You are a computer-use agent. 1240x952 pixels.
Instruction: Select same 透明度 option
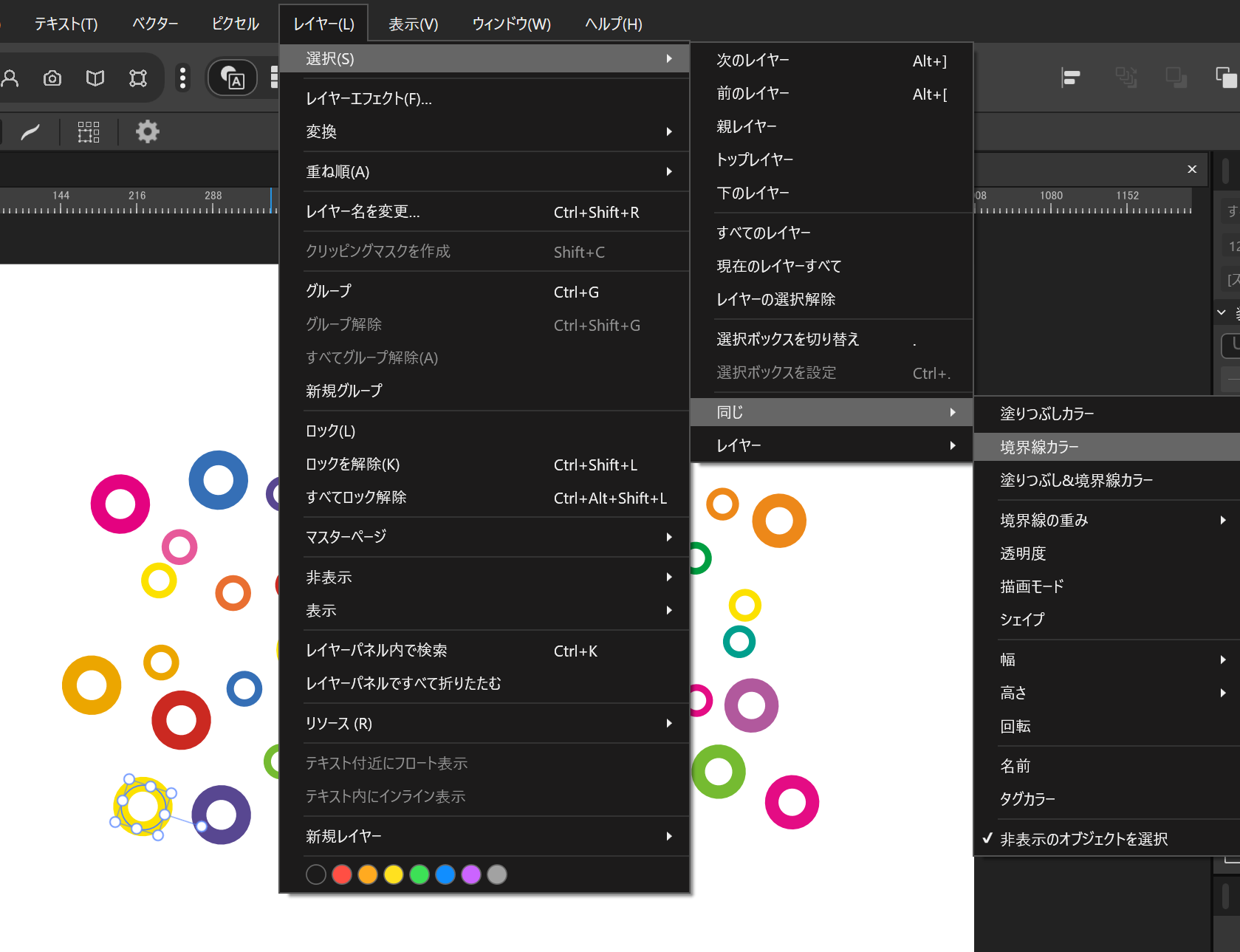pyautogui.click(x=1106, y=553)
